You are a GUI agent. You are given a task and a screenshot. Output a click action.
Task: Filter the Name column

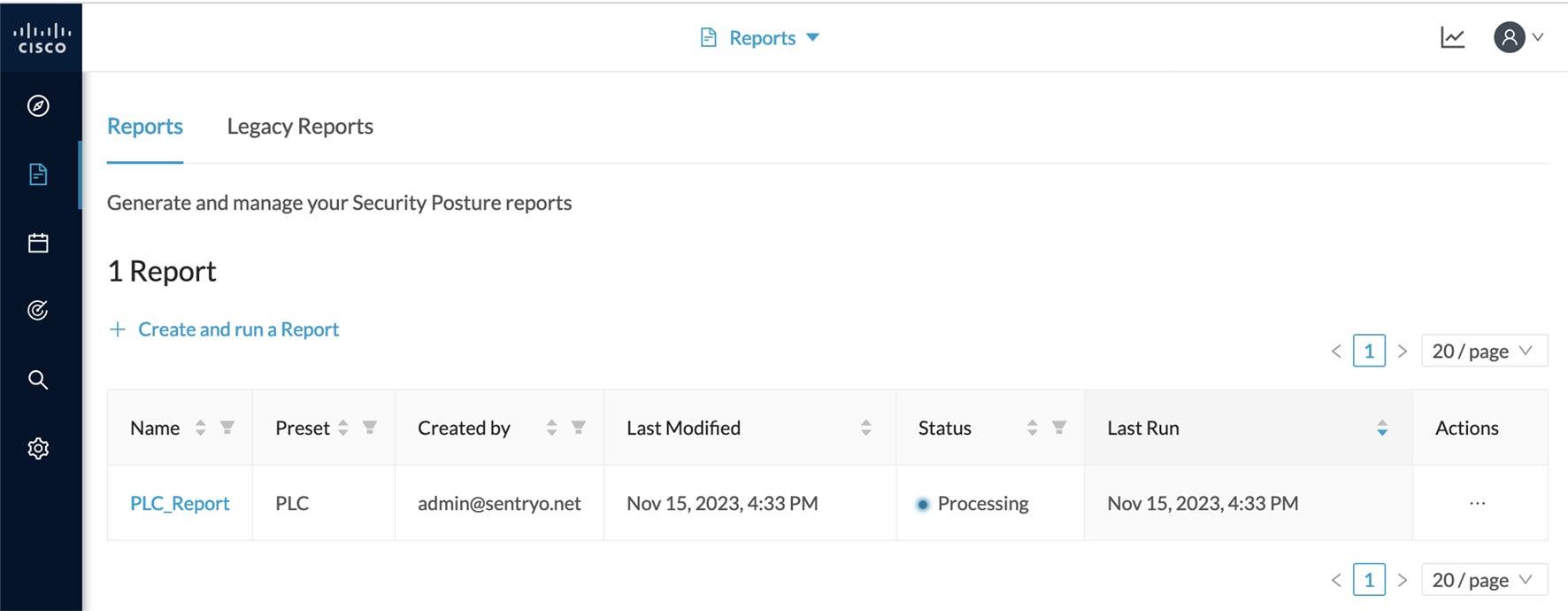pos(227,428)
